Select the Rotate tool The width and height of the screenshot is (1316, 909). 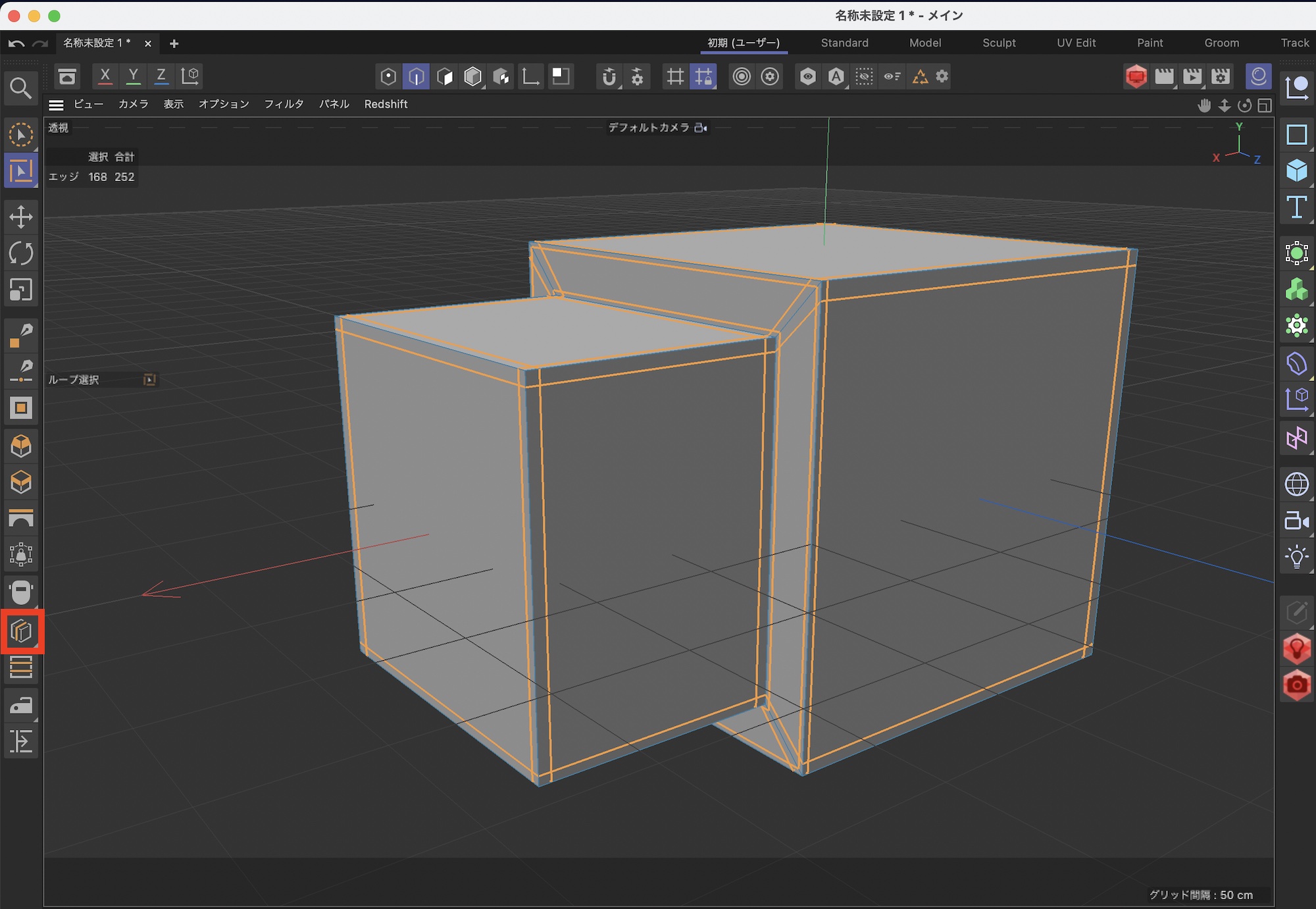click(x=21, y=253)
